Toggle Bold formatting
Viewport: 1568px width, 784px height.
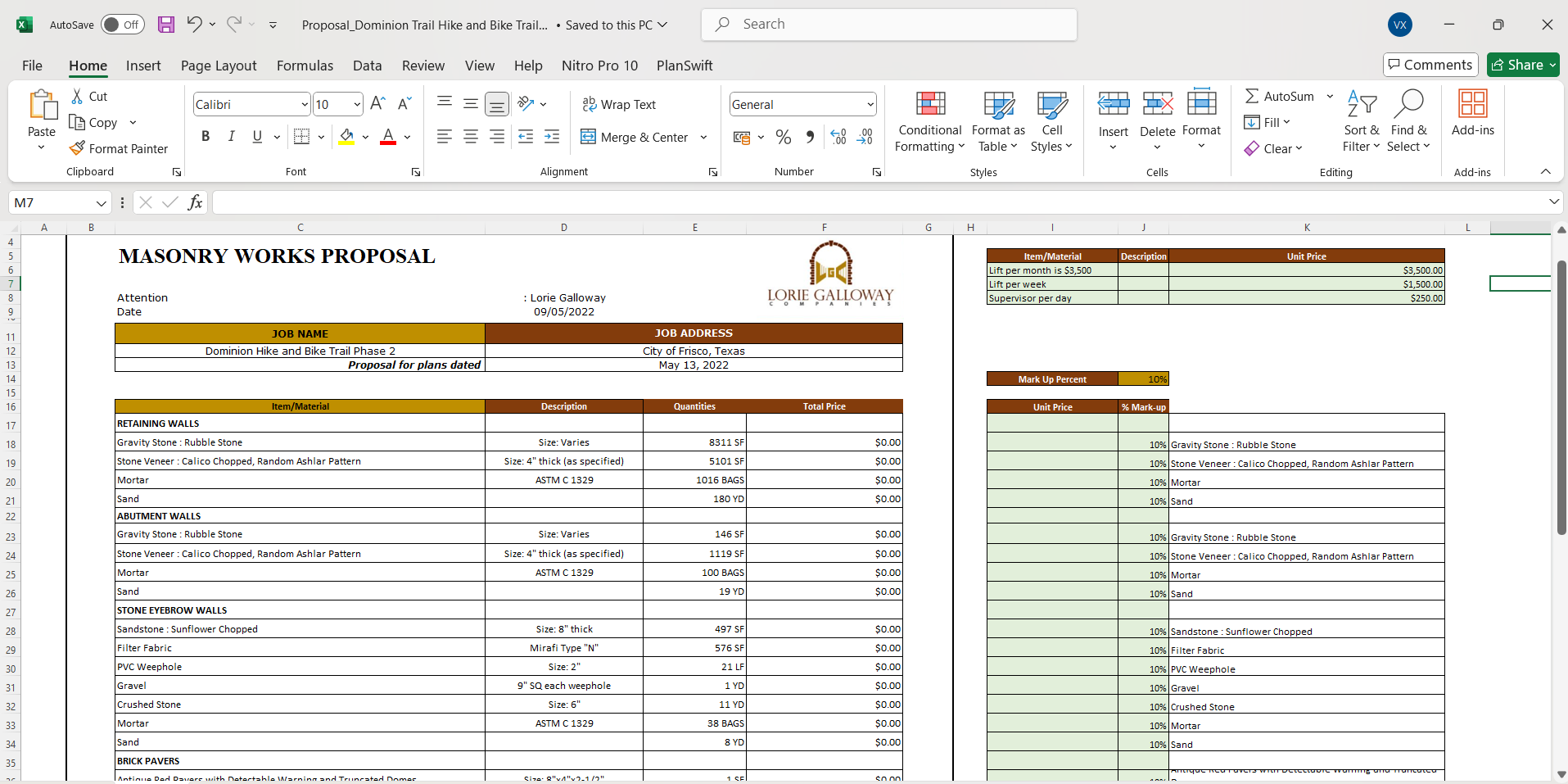pyautogui.click(x=206, y=137)
